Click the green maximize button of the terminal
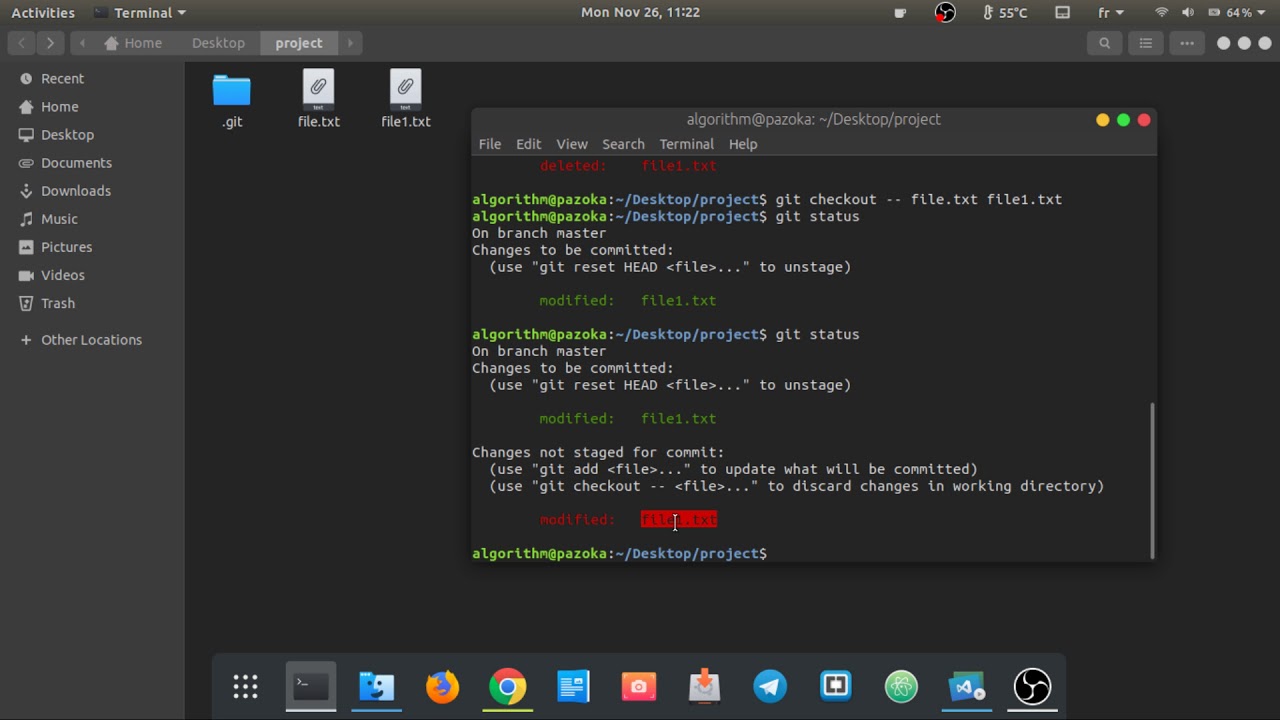The height and width of the screenshot is (720, 1280). pos(1123,120)
